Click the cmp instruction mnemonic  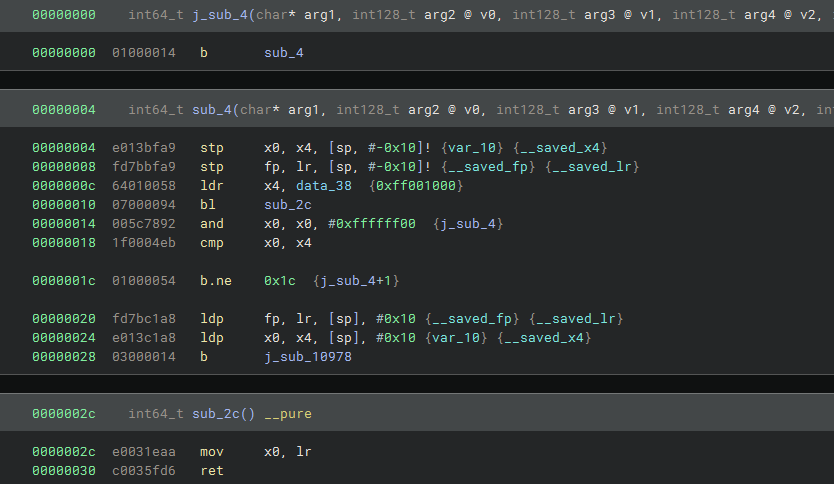coord(212,243)
